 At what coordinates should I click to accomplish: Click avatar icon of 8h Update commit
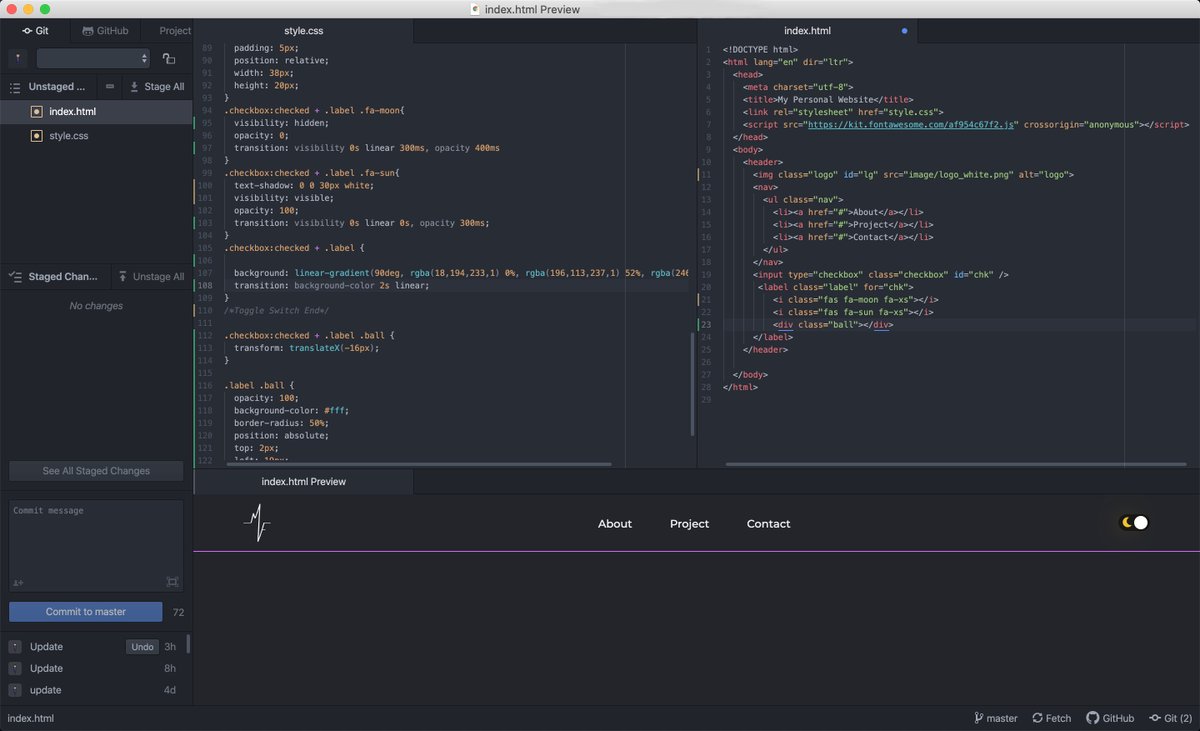[x=15, y=668]
